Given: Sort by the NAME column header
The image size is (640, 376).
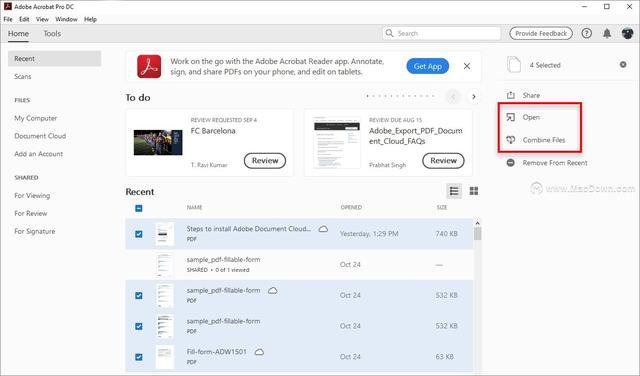Looking at the screenshot, I should coord(194,207).
